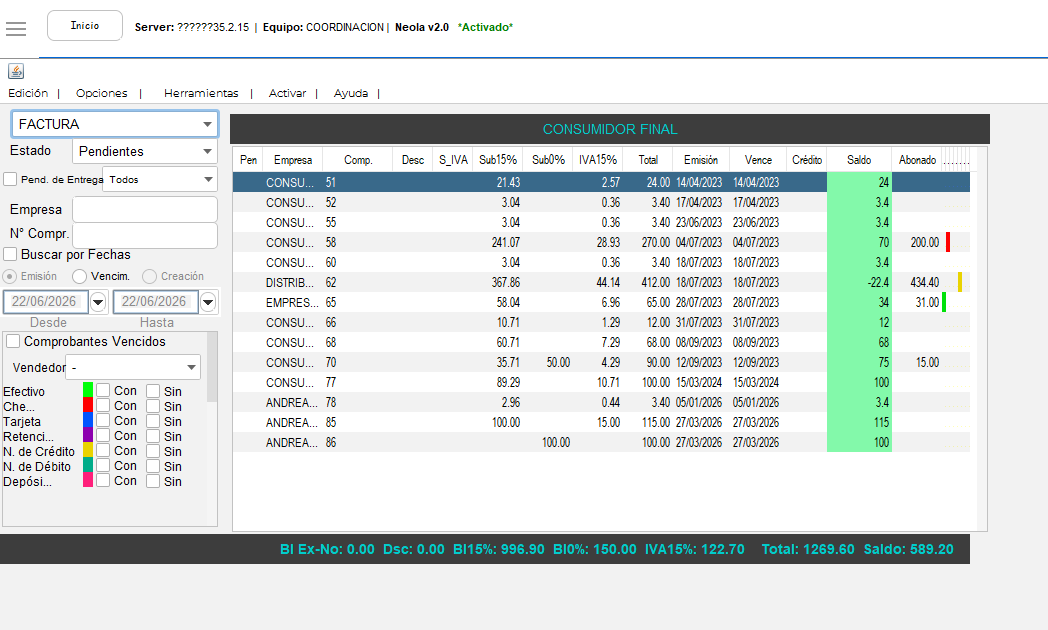Click the Hasta date field
Screen dimensions: 1048x630
[x=155, y=302]
